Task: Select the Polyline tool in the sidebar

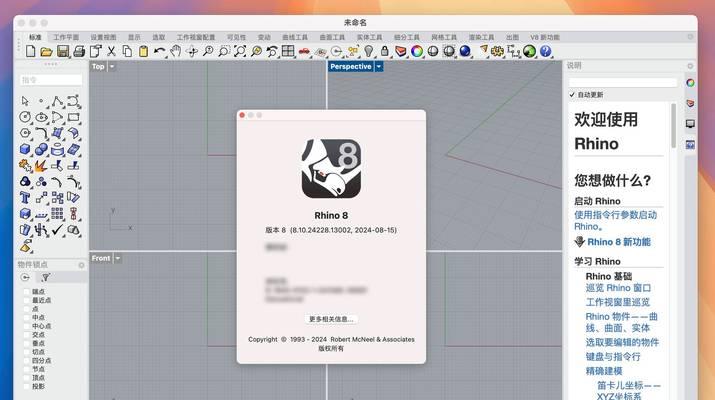Action: click(57, 101)
